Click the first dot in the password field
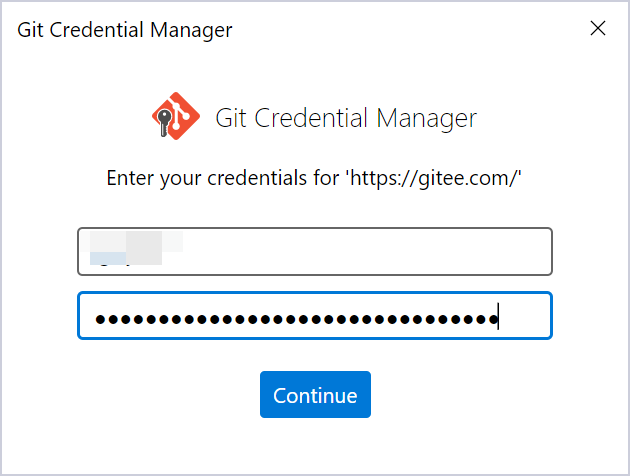Image resolution: width=630 pixels, height=476 pixels. 101,320
